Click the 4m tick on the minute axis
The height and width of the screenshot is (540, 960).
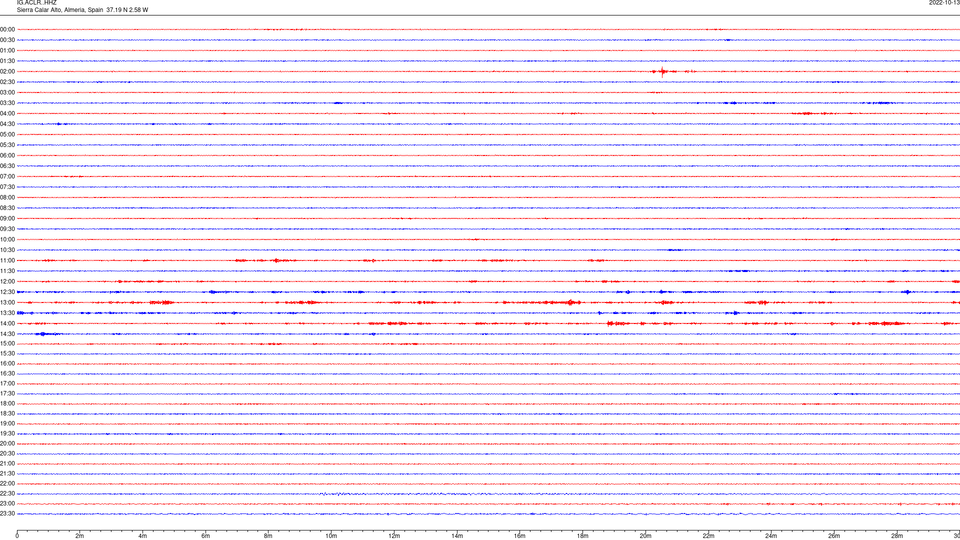[143, 536]
